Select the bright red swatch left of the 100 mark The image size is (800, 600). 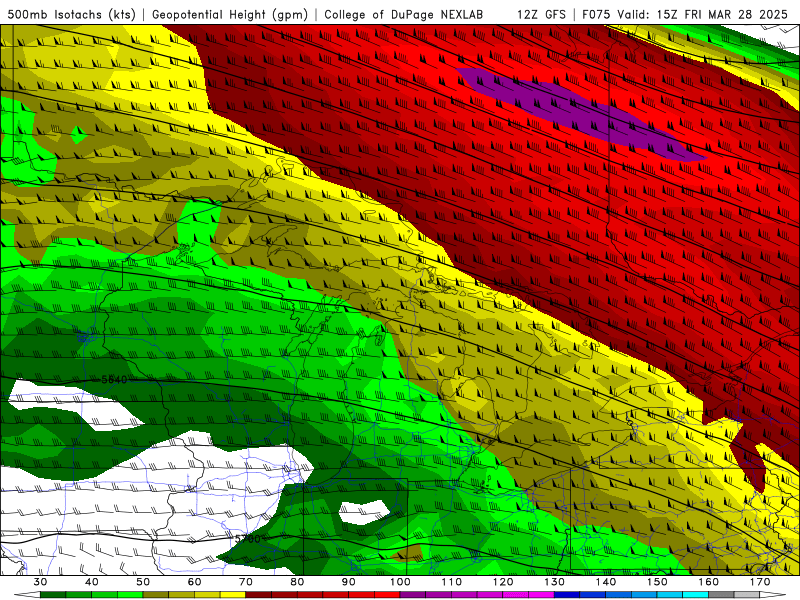[x=388, y=595]
